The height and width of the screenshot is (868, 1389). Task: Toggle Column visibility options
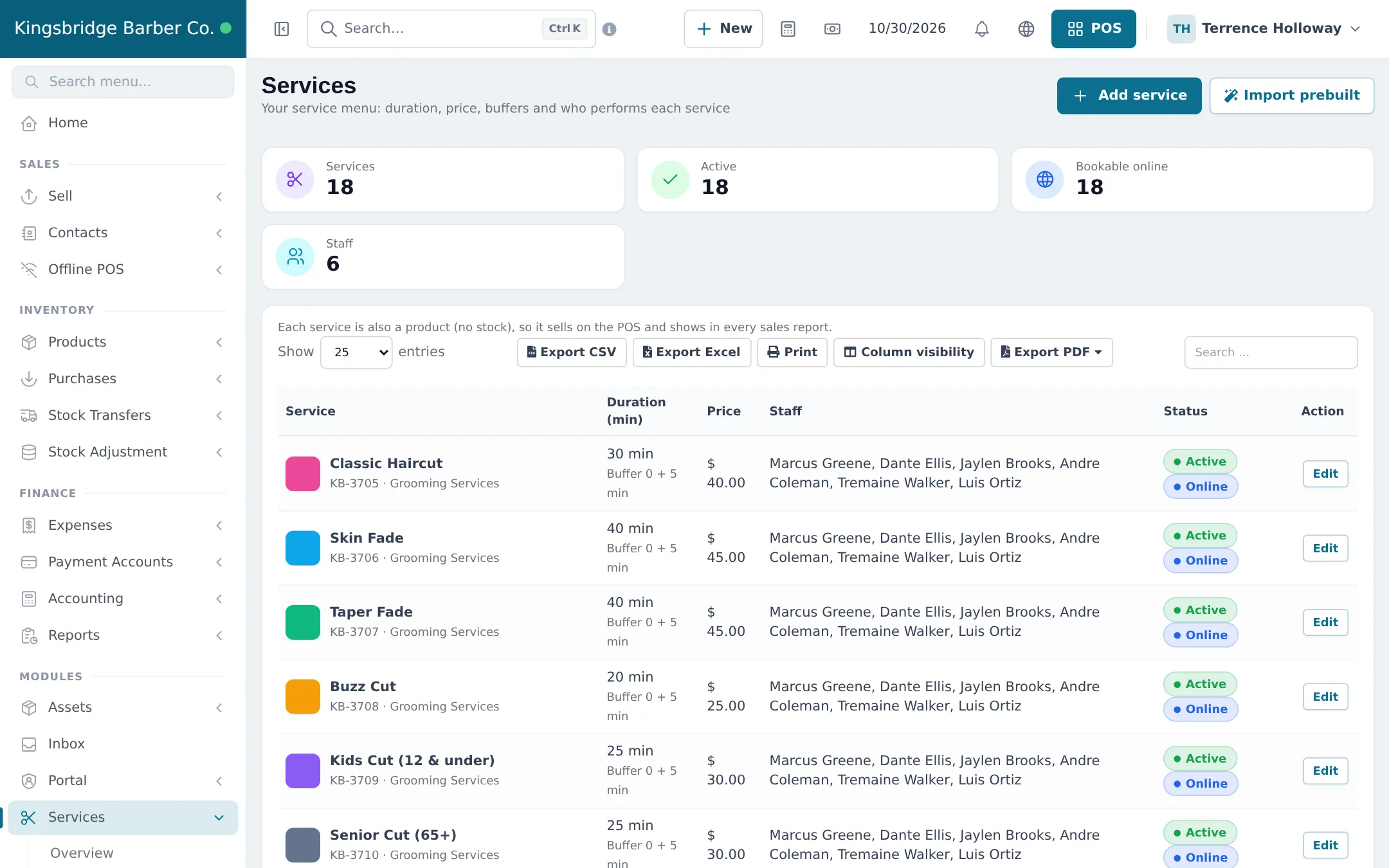pyautogui.click(x=909, y=352)
